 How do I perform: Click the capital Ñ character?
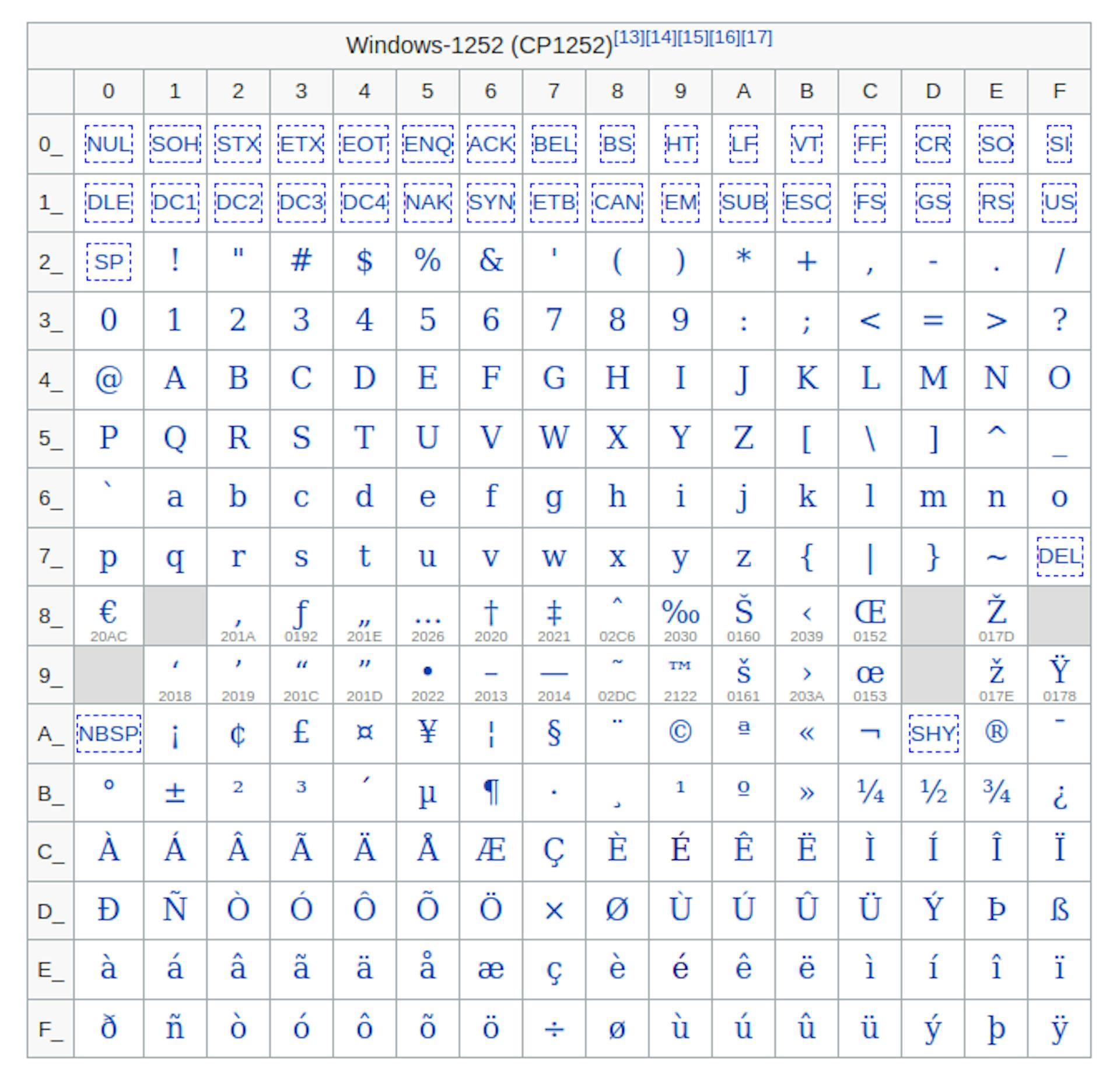(x=175, y=905)
